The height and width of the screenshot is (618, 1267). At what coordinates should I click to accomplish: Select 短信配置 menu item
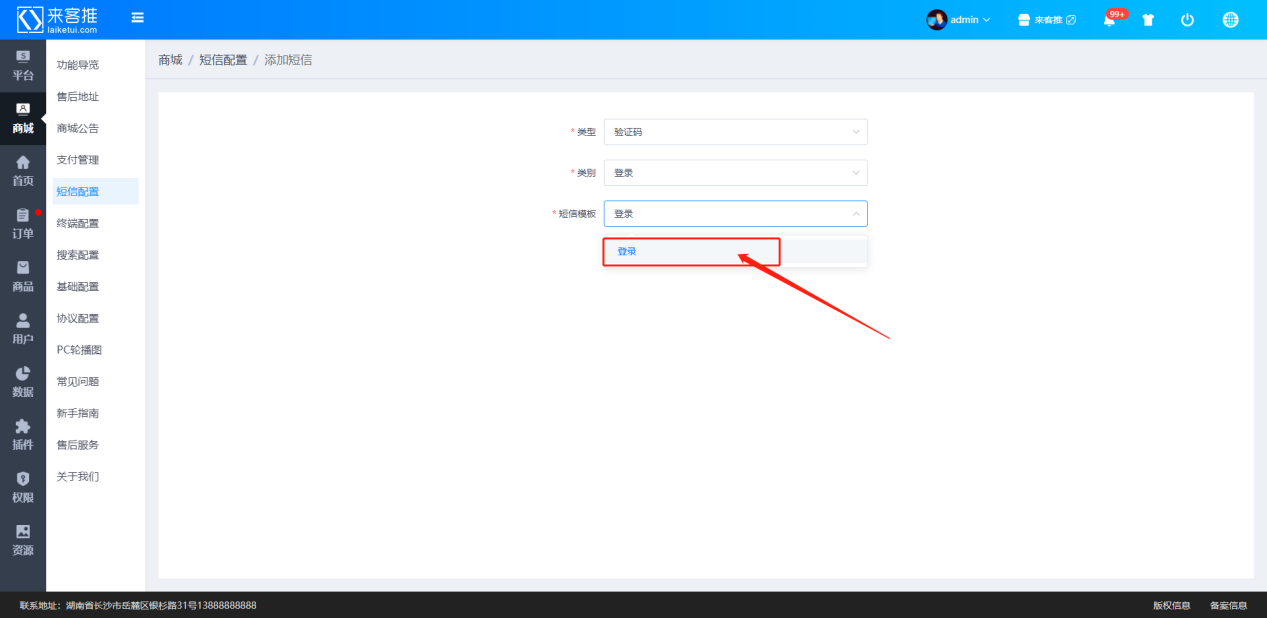pos(95,192)
